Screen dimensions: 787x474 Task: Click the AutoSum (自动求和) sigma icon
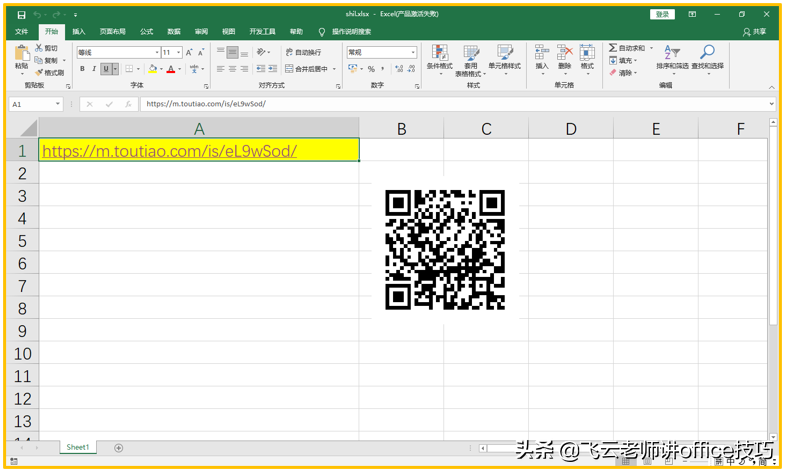[x=613, y=48]
